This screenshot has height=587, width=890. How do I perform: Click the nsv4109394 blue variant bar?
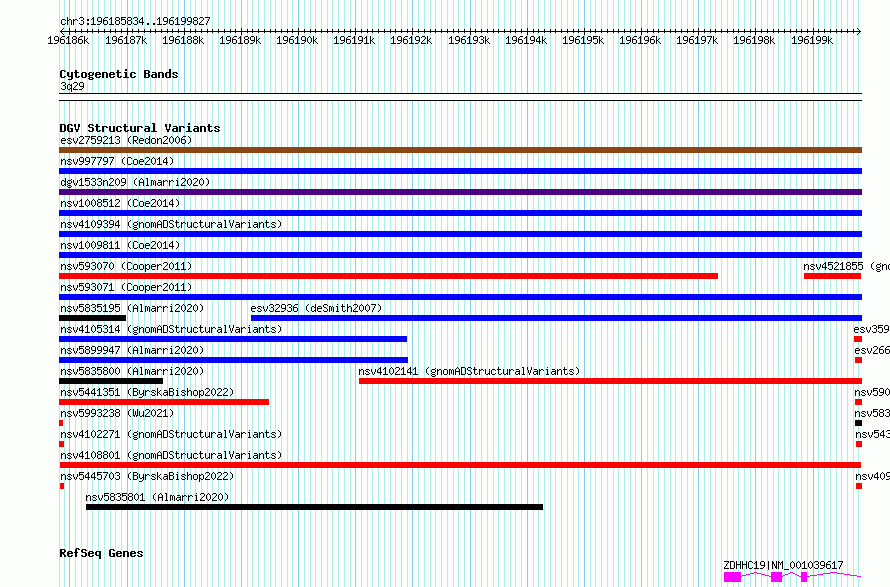tap(460, 234)
